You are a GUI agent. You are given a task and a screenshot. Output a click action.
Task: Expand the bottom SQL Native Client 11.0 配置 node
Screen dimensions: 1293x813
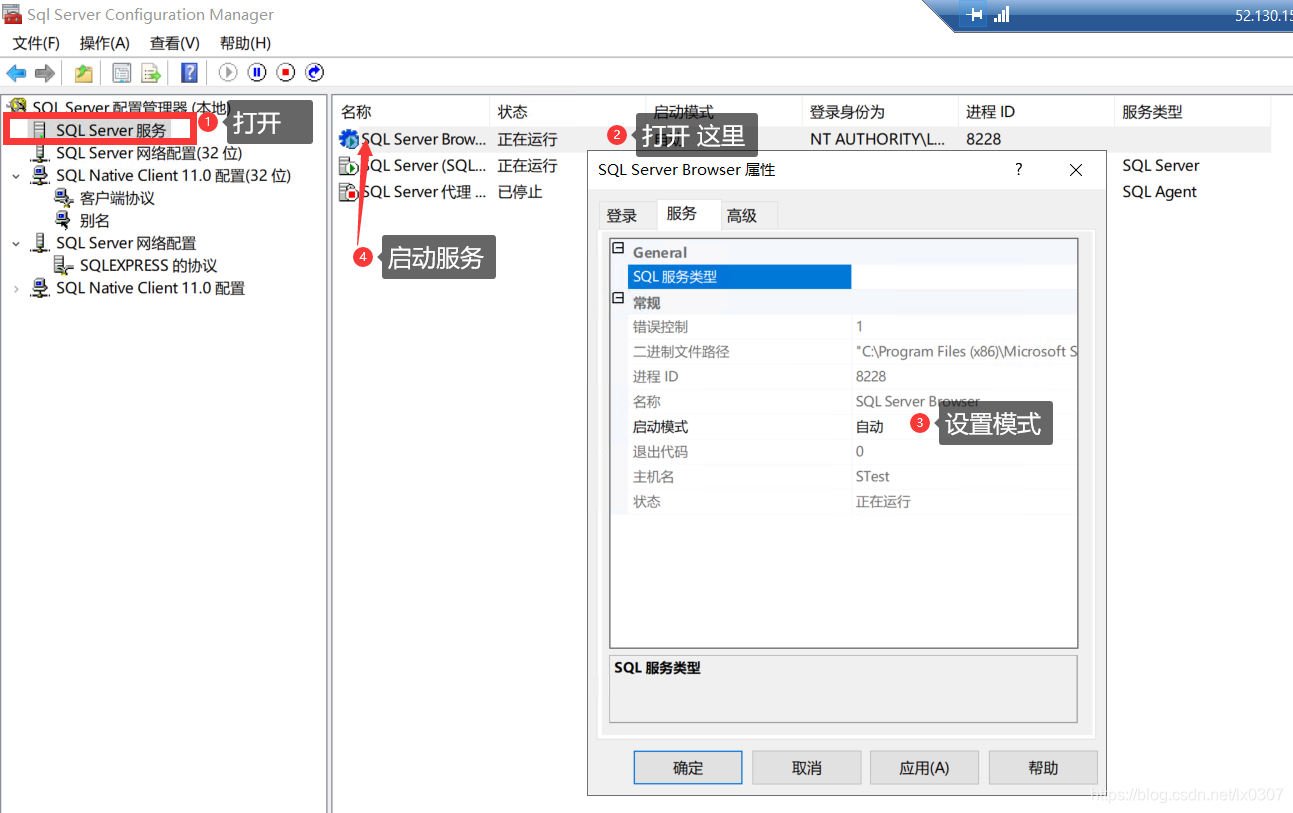point(16,288)
